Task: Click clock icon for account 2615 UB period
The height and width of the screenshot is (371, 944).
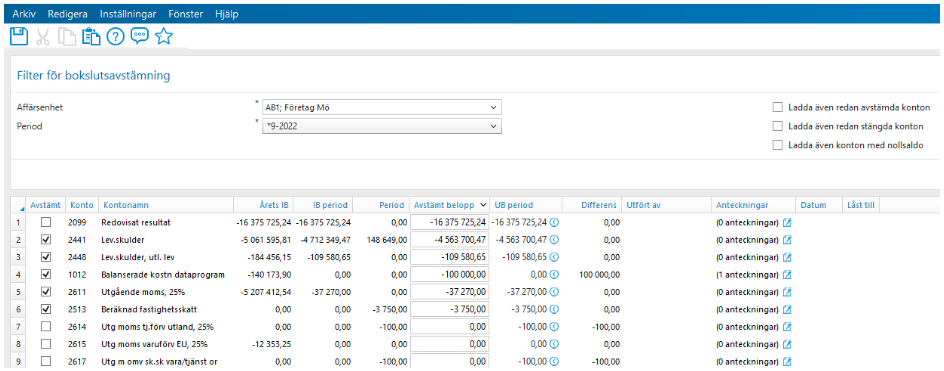Action: tap(554, 344)
